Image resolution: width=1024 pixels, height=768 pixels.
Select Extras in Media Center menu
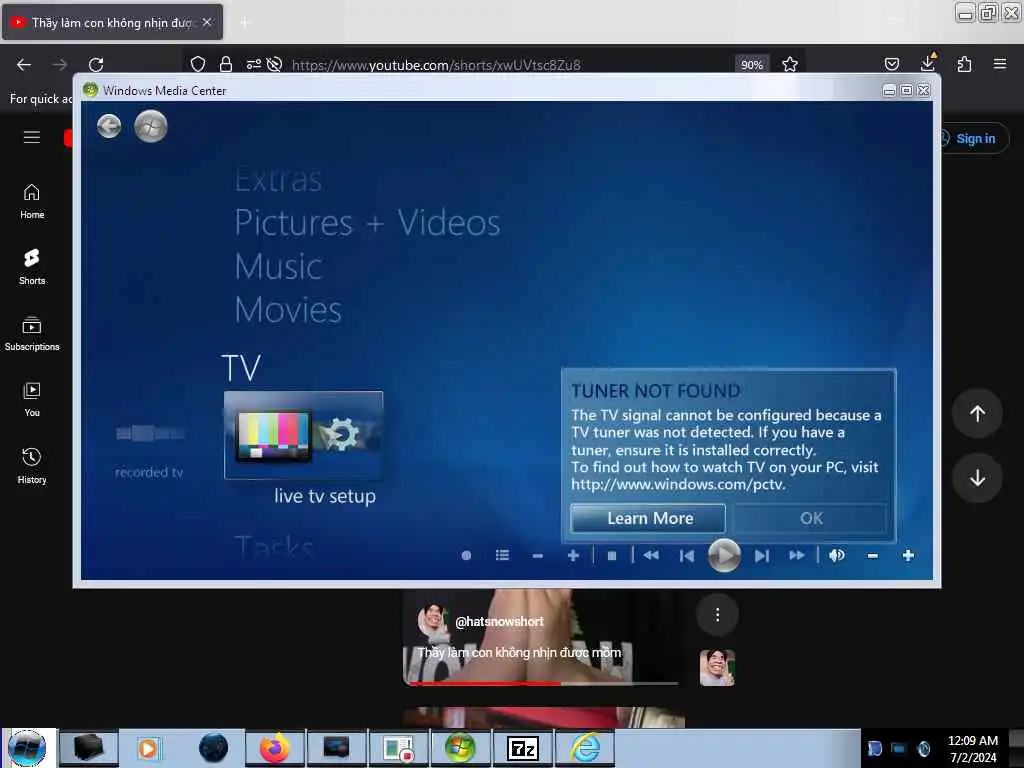pyautogui.click(x=279, y=179)
